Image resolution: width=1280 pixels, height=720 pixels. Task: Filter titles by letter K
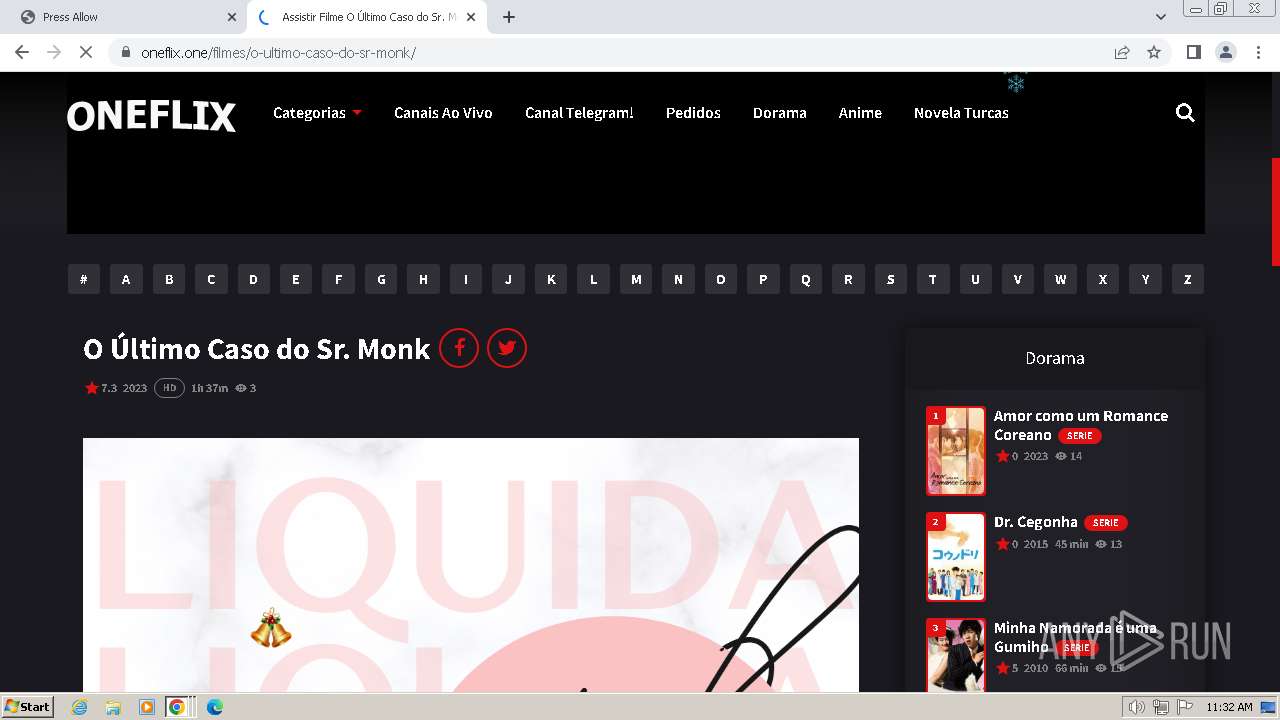551,279
